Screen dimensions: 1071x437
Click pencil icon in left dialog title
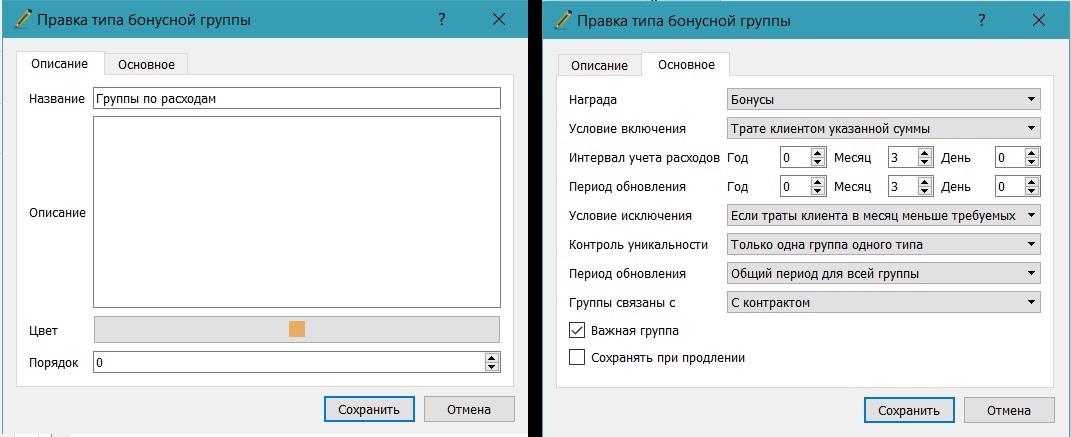(23, 19)
